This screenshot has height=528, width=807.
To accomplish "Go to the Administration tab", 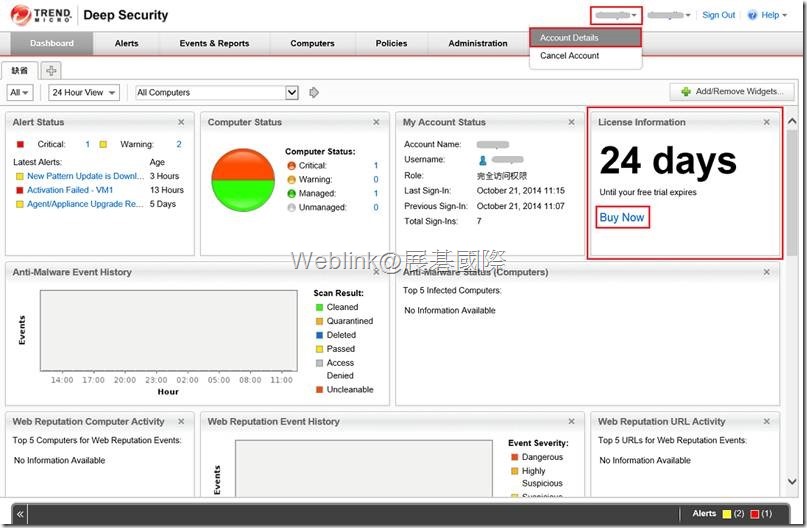I will [x=478, y=43].
